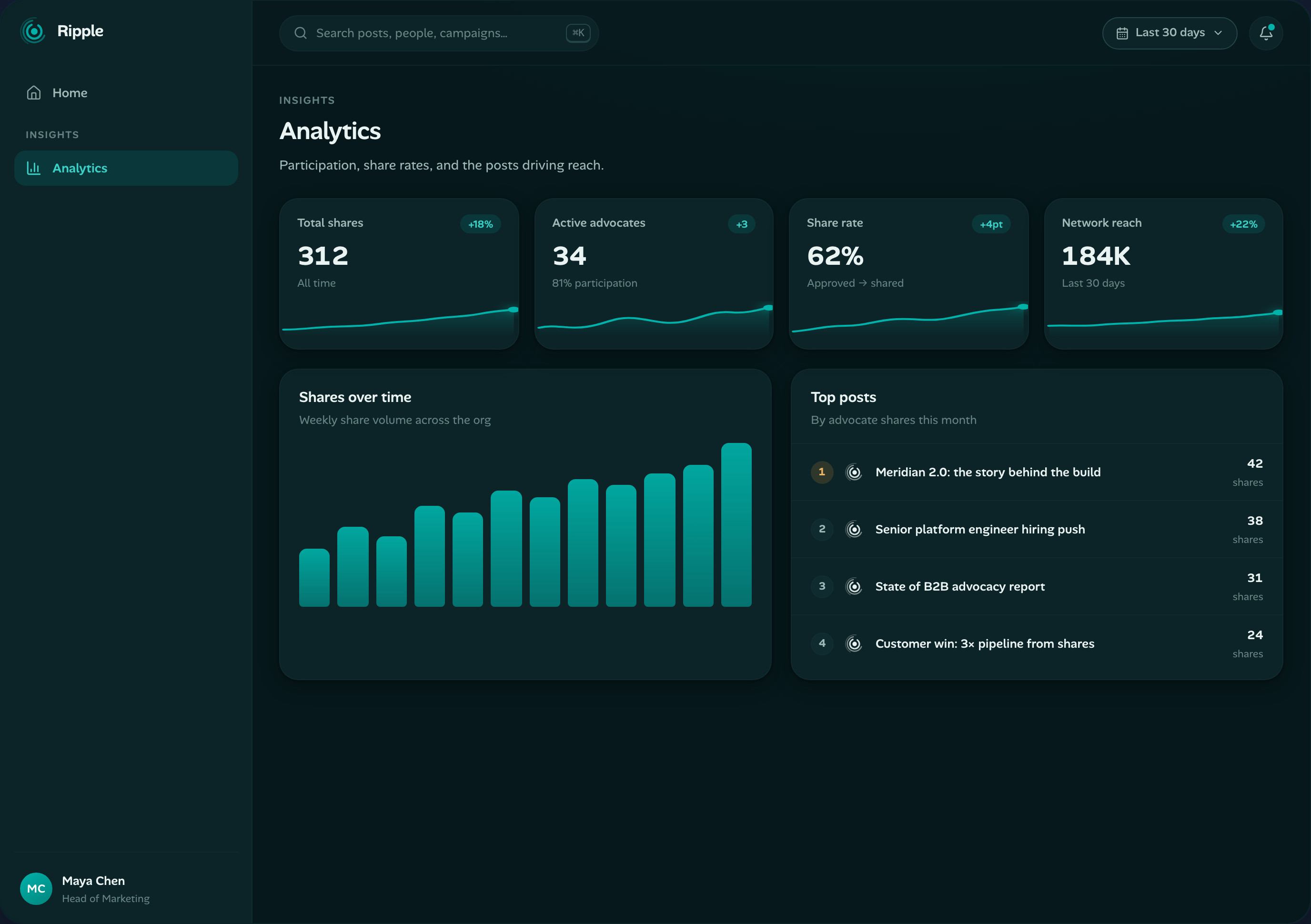Open Maya Chen profile name

93,881
